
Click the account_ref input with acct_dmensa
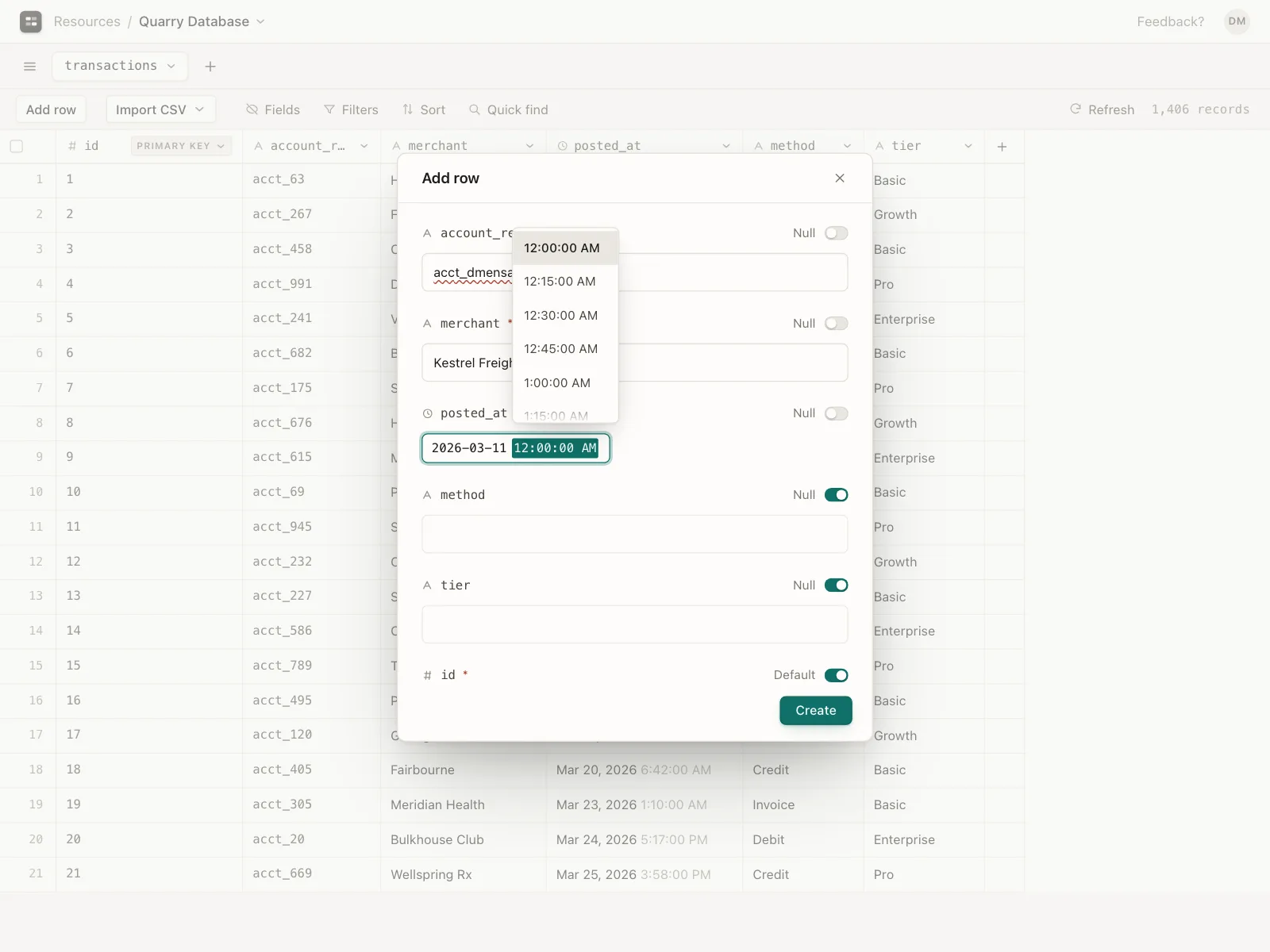coord(634,272)
